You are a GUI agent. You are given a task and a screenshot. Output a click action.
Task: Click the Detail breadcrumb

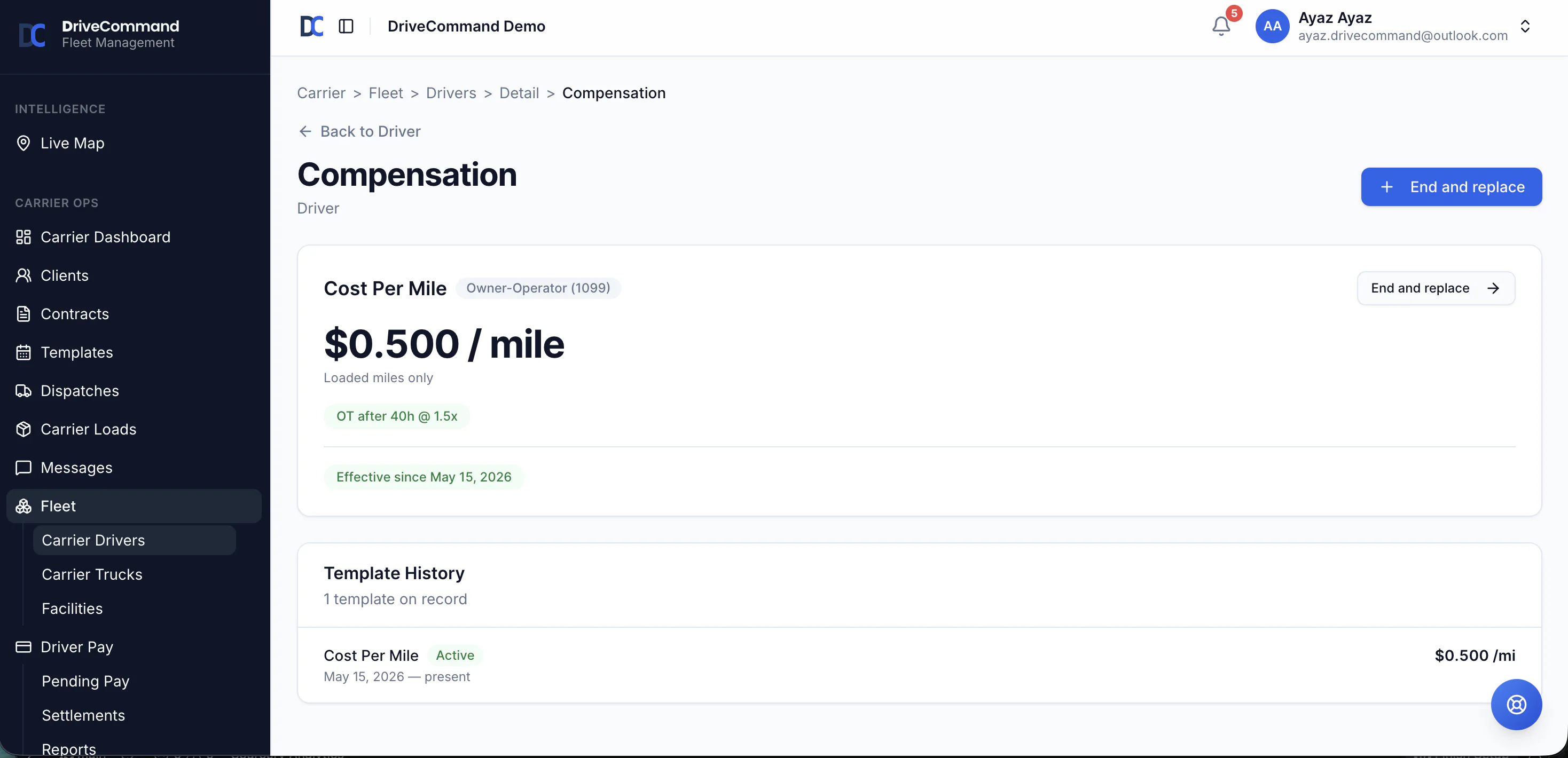click(x=519, y=93)
